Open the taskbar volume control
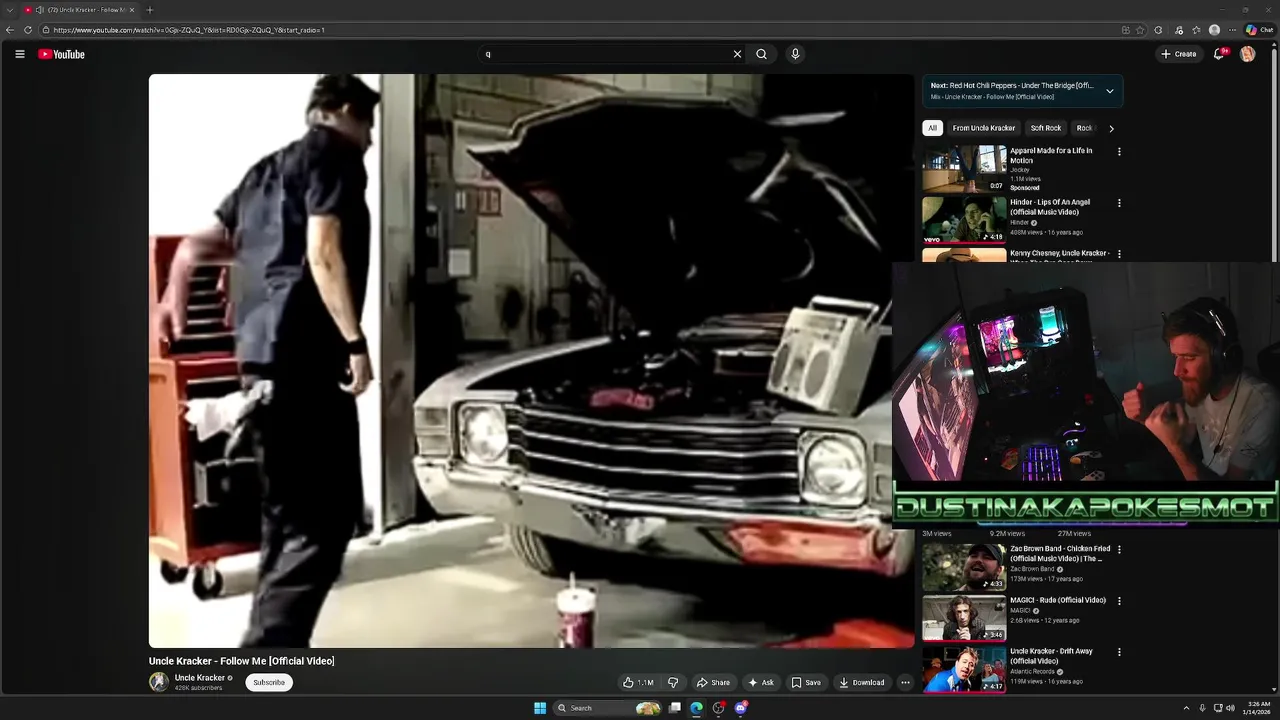The width and height of the screenshot is (1280, 720). pos(1230,708)
